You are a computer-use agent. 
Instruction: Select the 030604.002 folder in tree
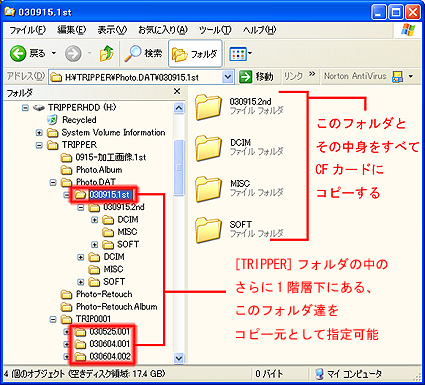pyautogui.click(x=110, y=356)
